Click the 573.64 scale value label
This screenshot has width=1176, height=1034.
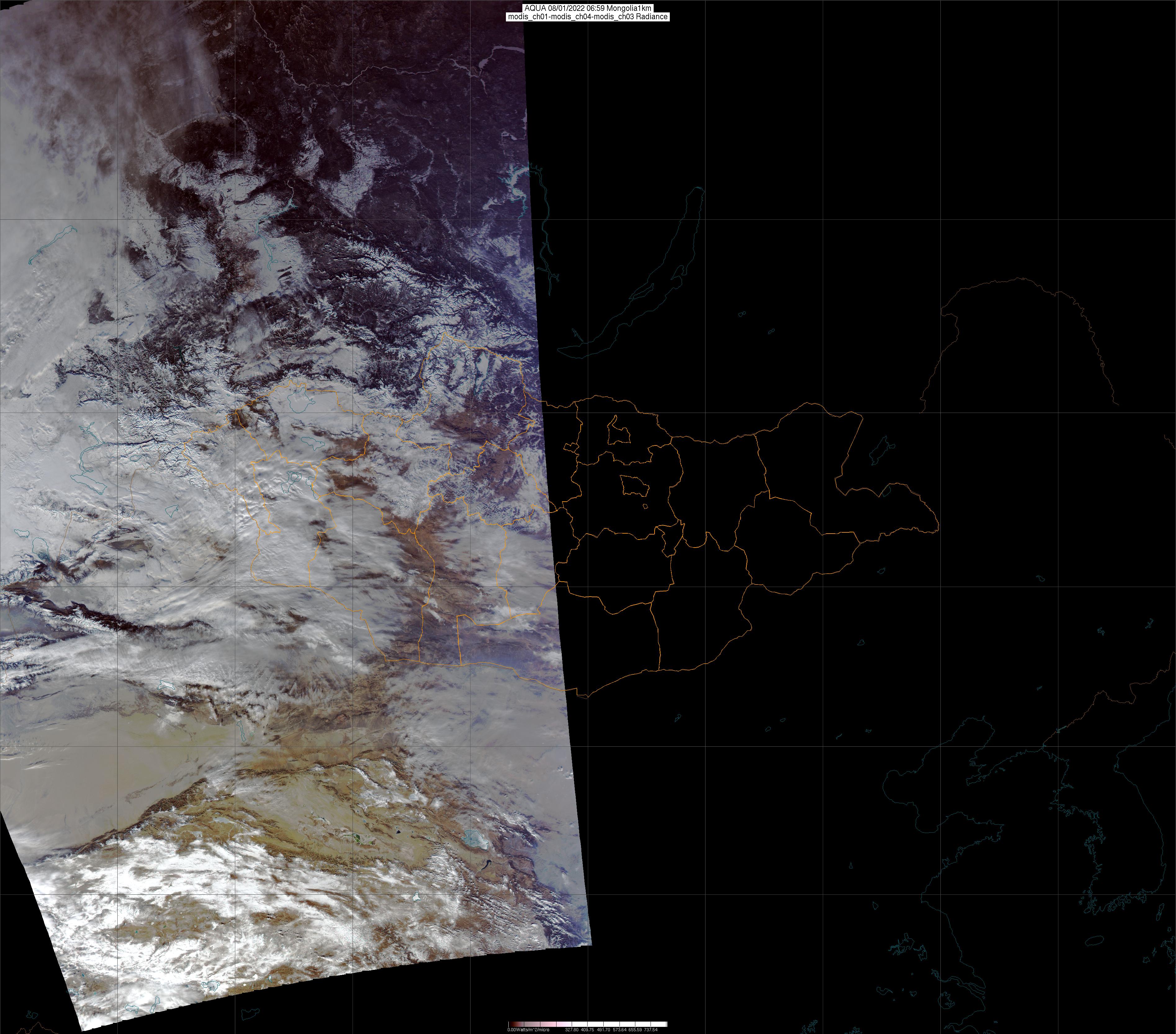[x=619, y=1029]
